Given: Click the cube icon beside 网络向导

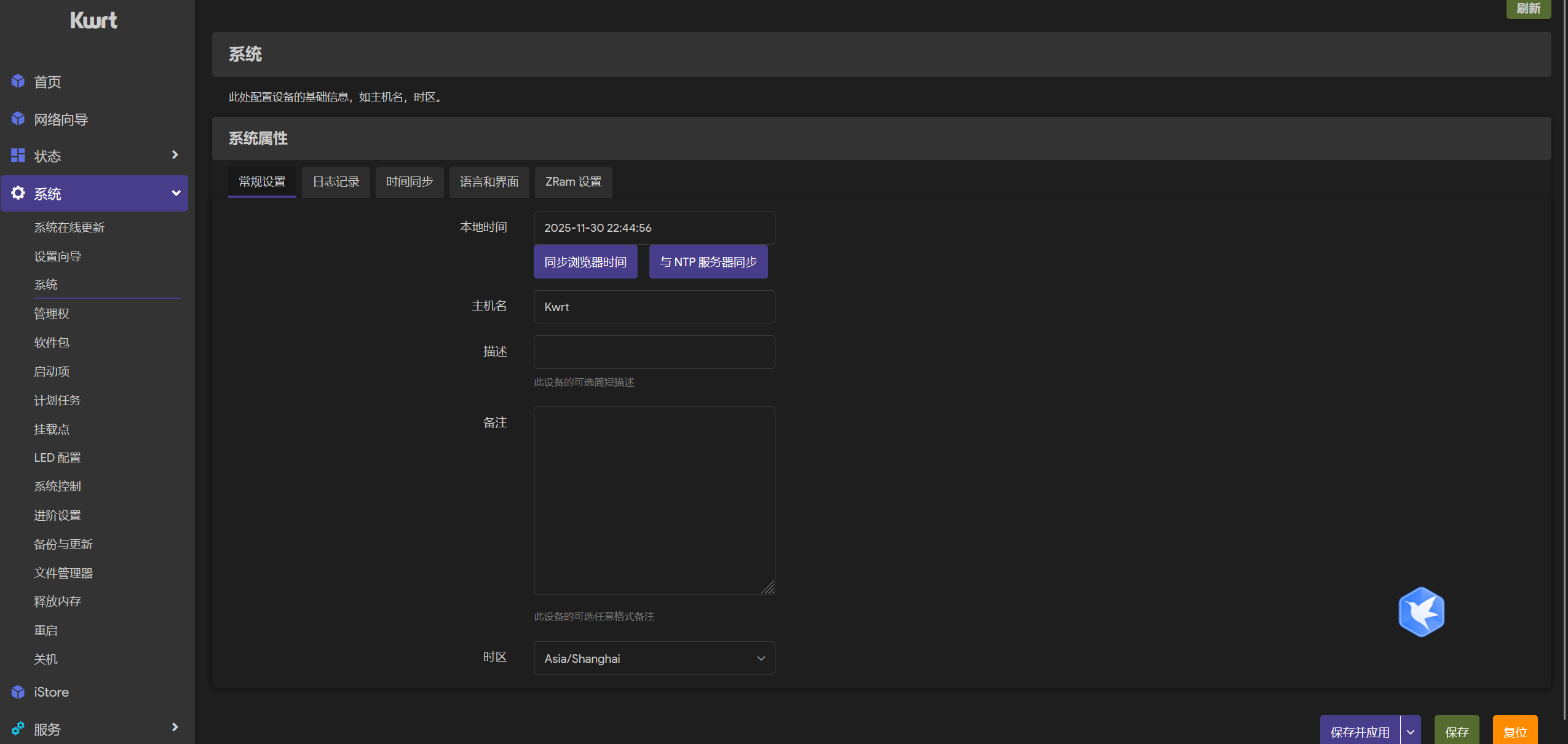Looking at the screenshot, I should coord(18,119).
